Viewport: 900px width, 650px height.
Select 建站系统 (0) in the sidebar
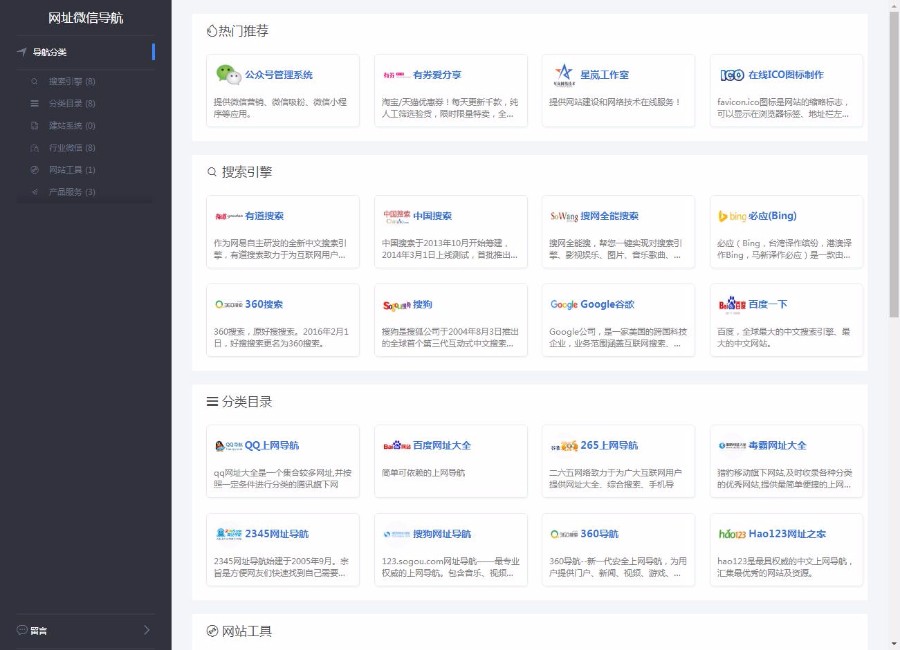pos(72,125)
